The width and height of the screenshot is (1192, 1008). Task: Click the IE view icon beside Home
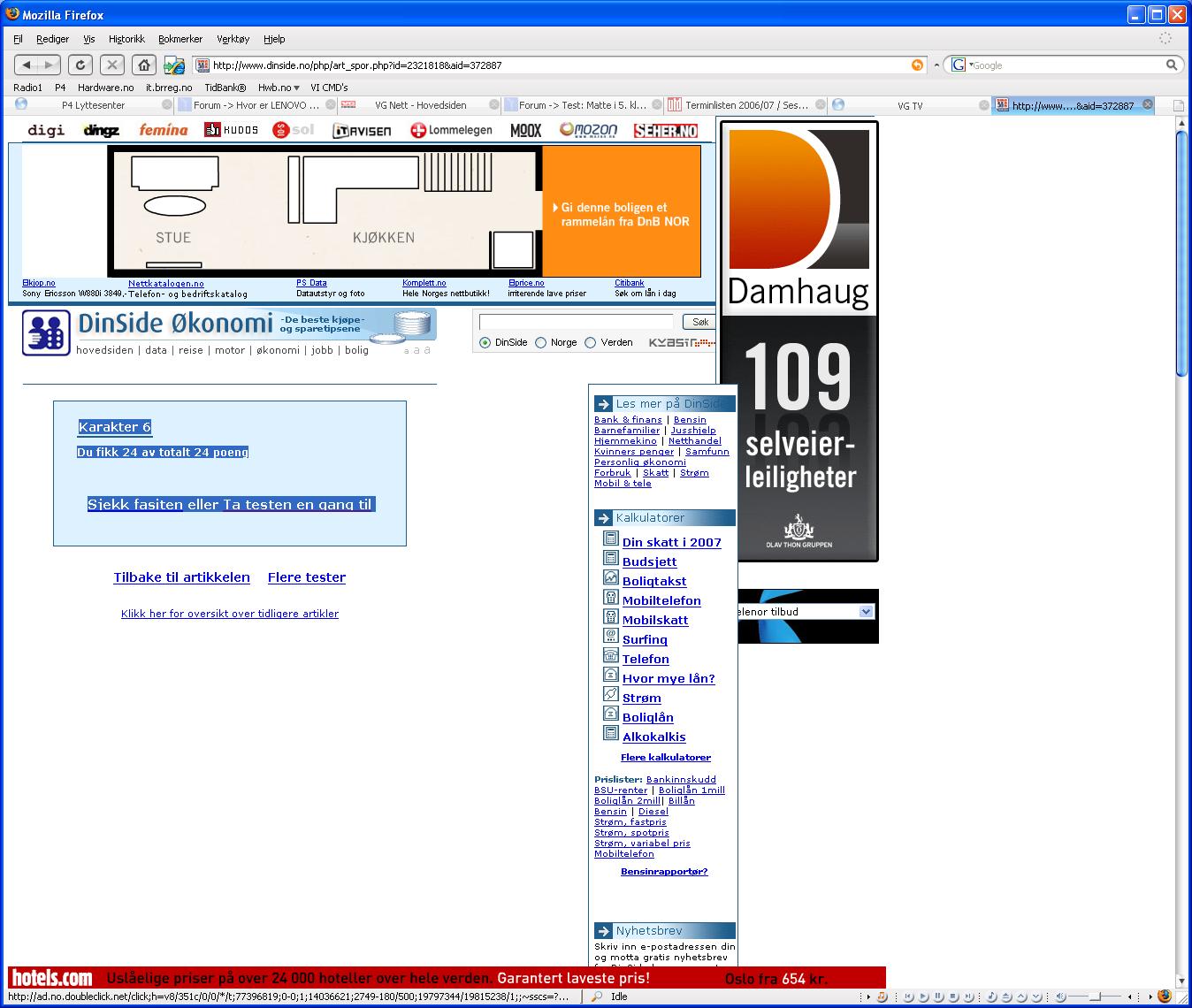174,65
